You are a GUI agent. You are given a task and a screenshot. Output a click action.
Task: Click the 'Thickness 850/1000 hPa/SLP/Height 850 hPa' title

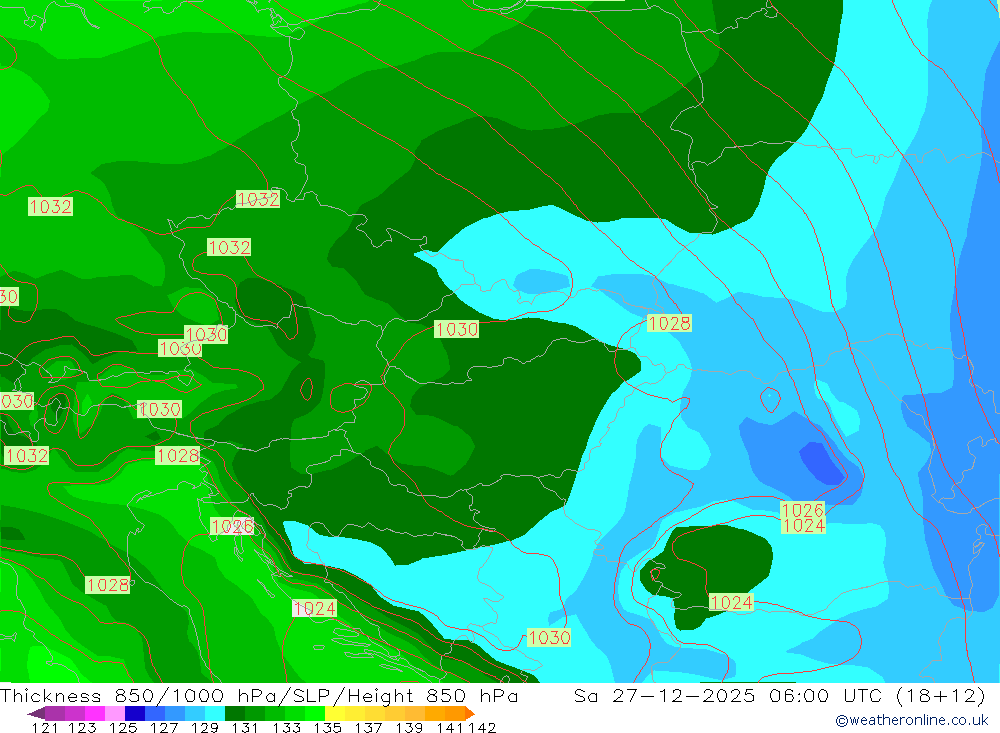259,695
